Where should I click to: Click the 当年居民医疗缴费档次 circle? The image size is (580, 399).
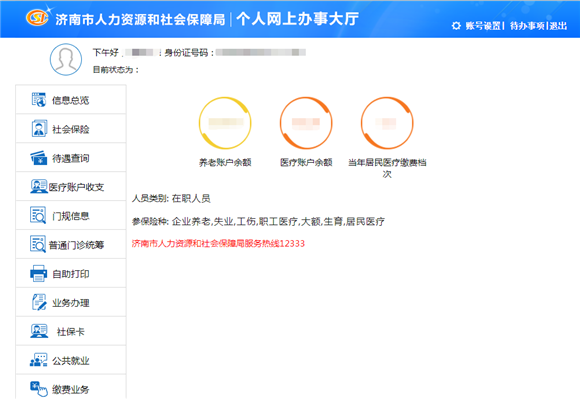click(387, 123)
